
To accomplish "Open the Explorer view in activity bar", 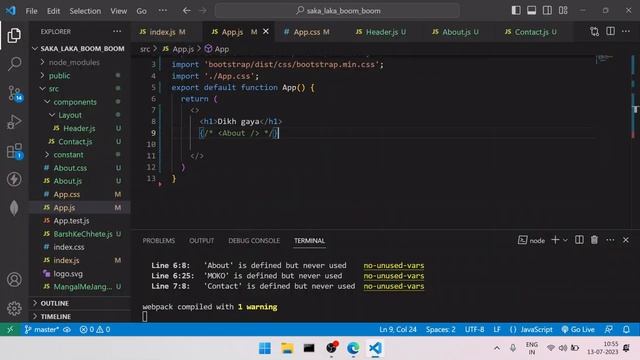I will 14,36.
